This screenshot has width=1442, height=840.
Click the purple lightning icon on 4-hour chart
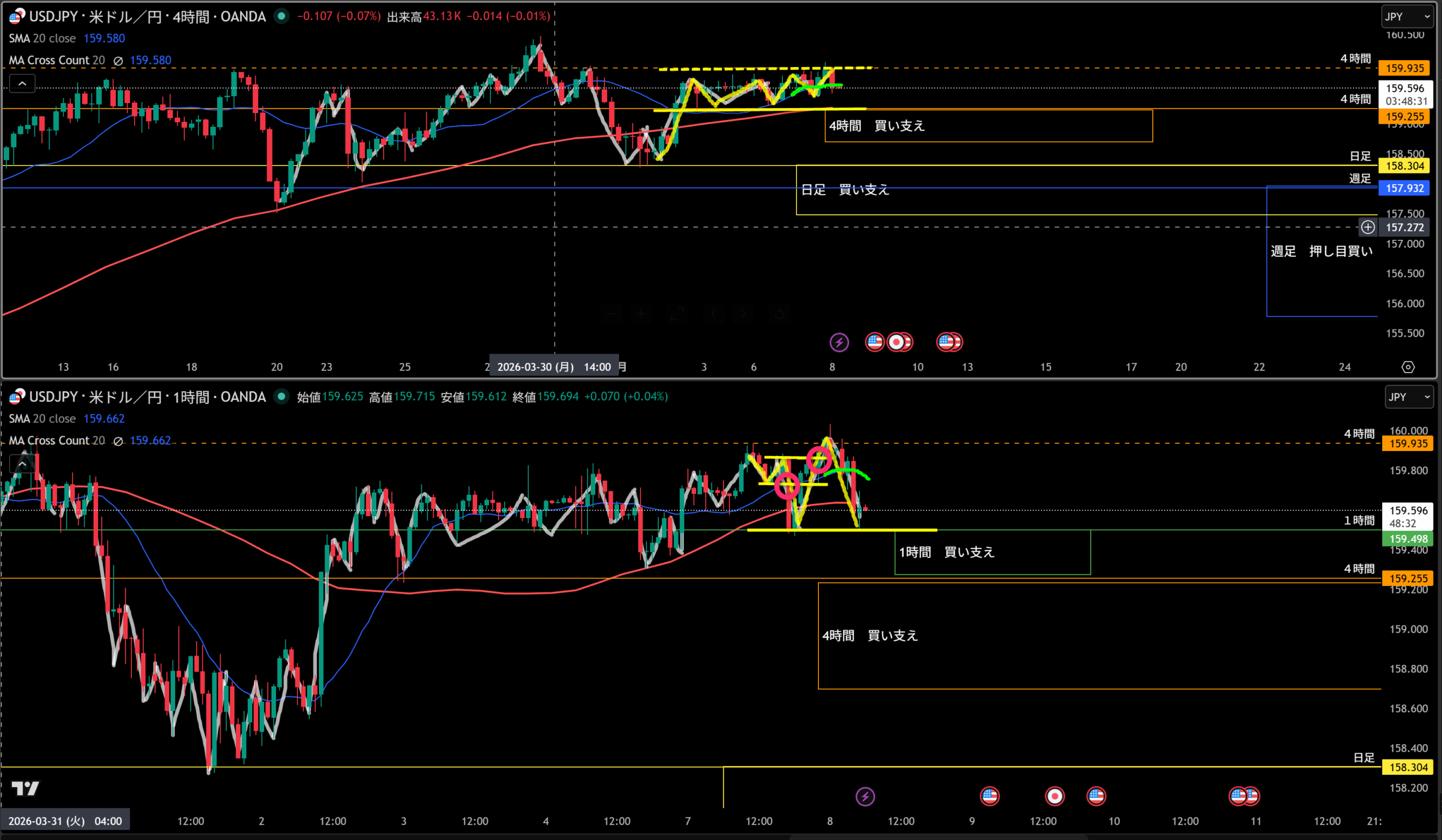click(839, 342)
